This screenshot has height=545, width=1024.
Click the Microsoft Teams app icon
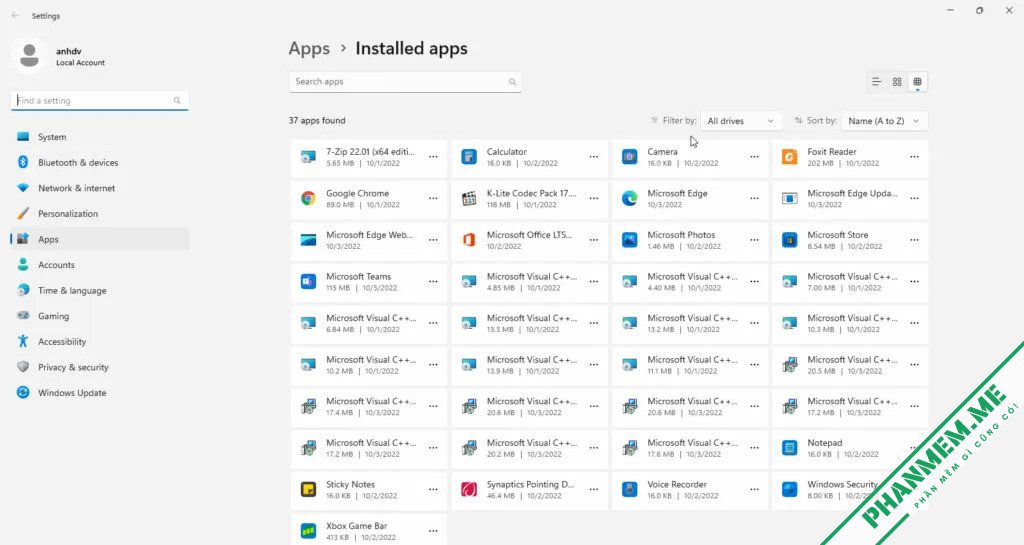coord(308,282)
